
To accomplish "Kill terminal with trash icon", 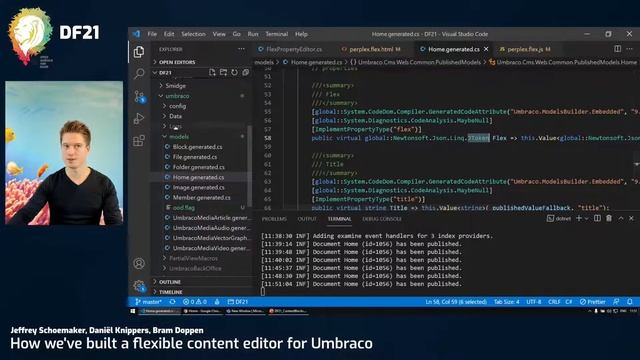I will point(609,218).
